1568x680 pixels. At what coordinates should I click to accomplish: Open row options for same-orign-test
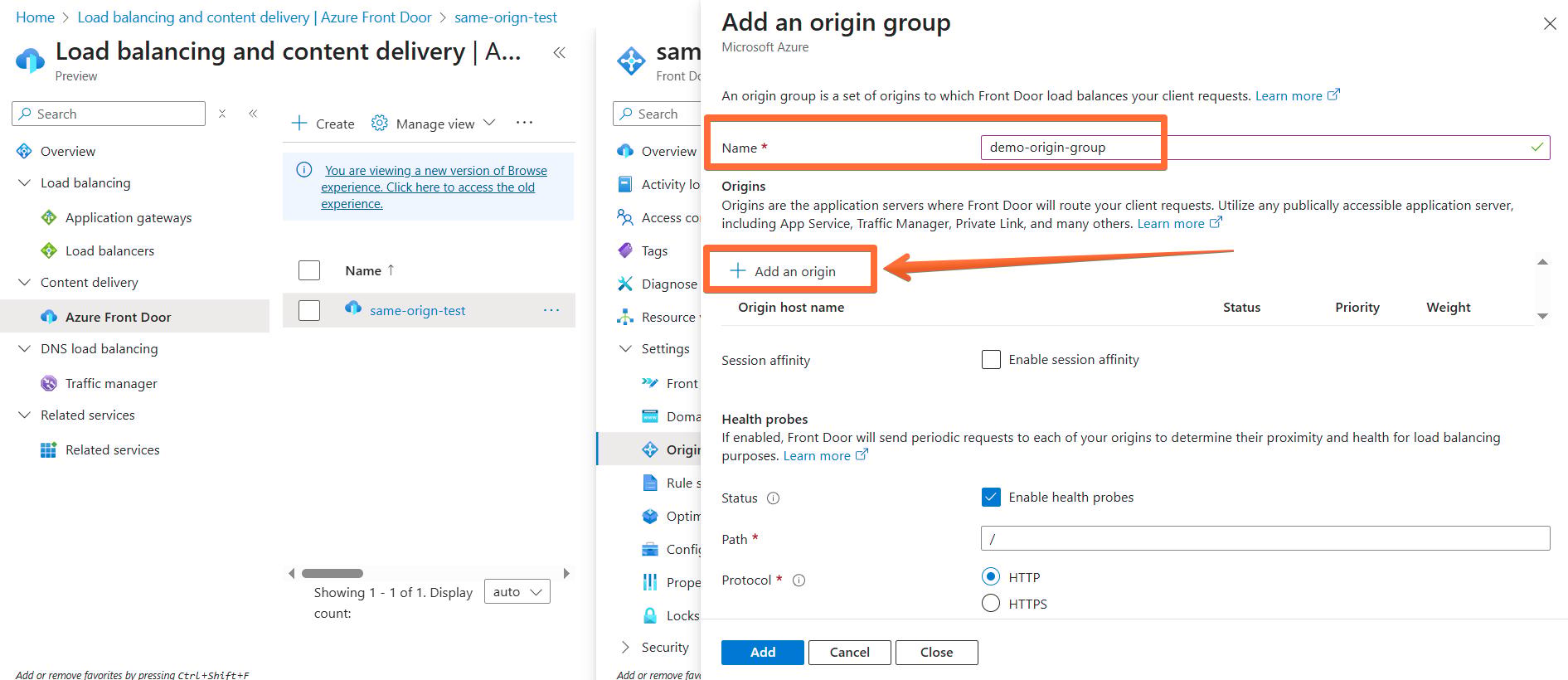coord(551,310)
